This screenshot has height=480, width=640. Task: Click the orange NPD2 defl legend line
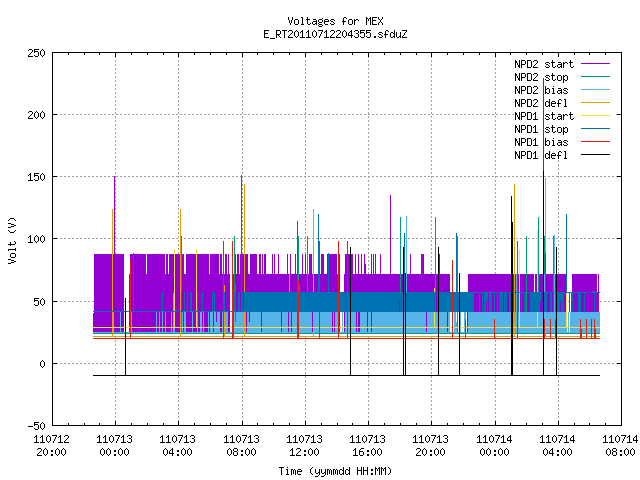click(596, 103)
